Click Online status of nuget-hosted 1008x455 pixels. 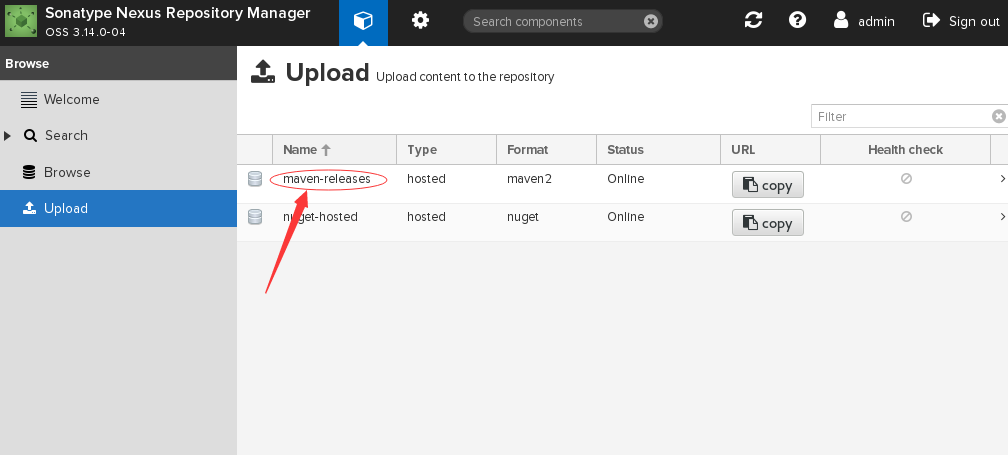626,217
